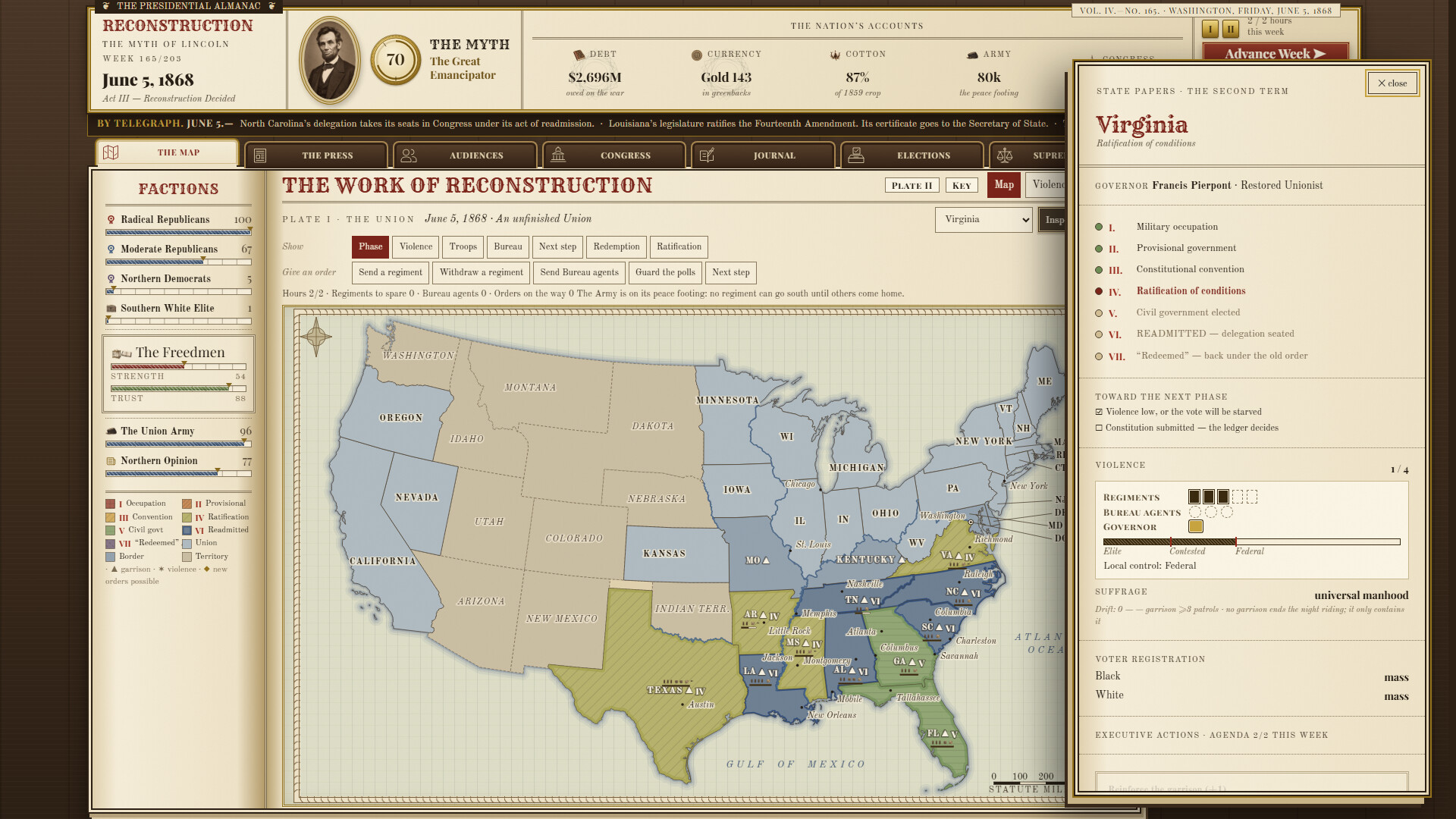
Task: Click the Lincoln portrait
Action: pyautogui.click(x=329, y=60)
